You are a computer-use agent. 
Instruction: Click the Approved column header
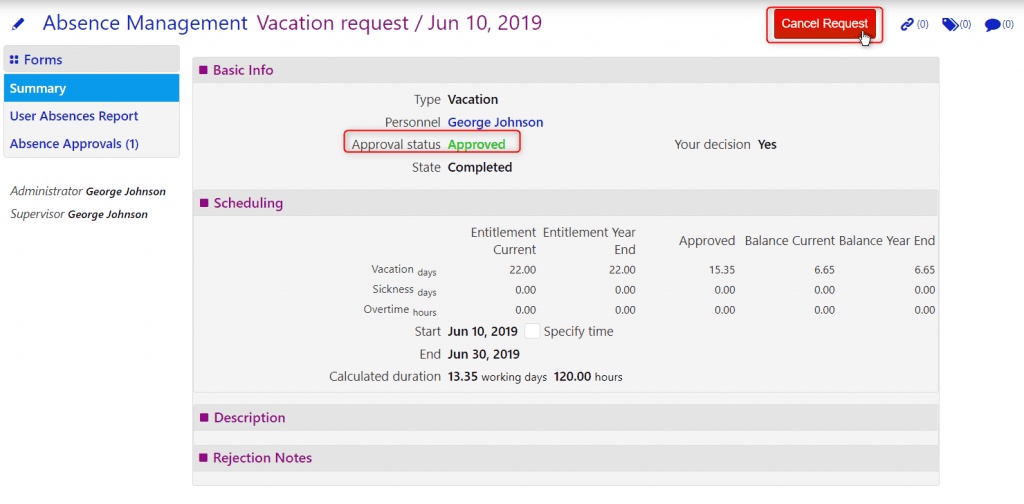coord(707,241)
